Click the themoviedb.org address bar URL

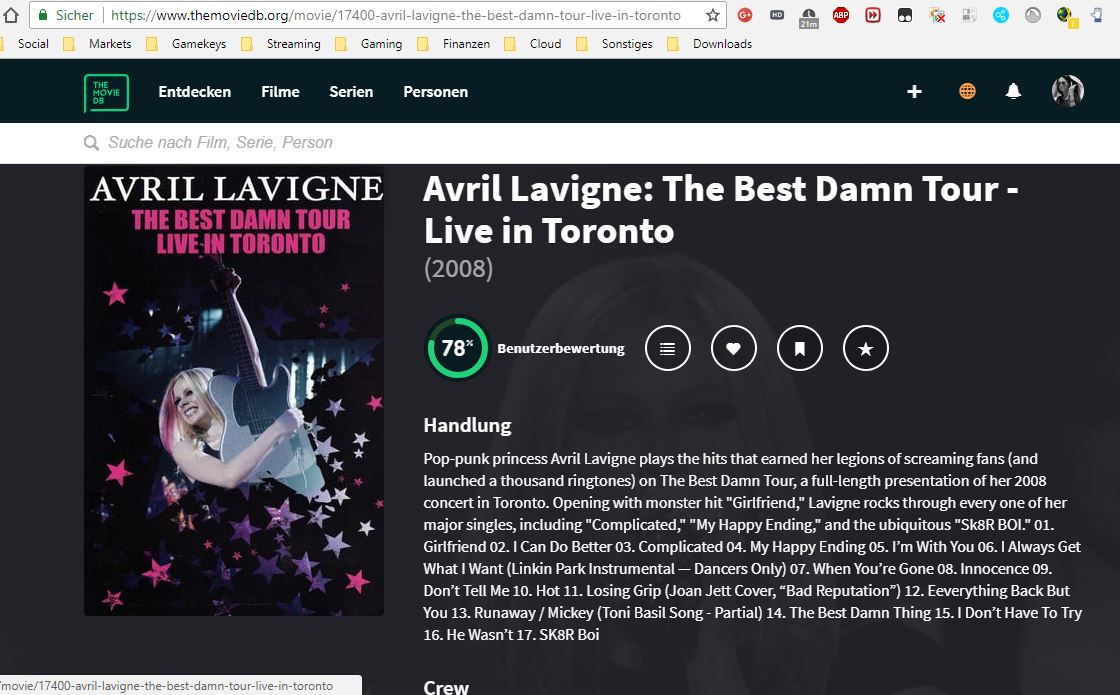click(396, 15)
